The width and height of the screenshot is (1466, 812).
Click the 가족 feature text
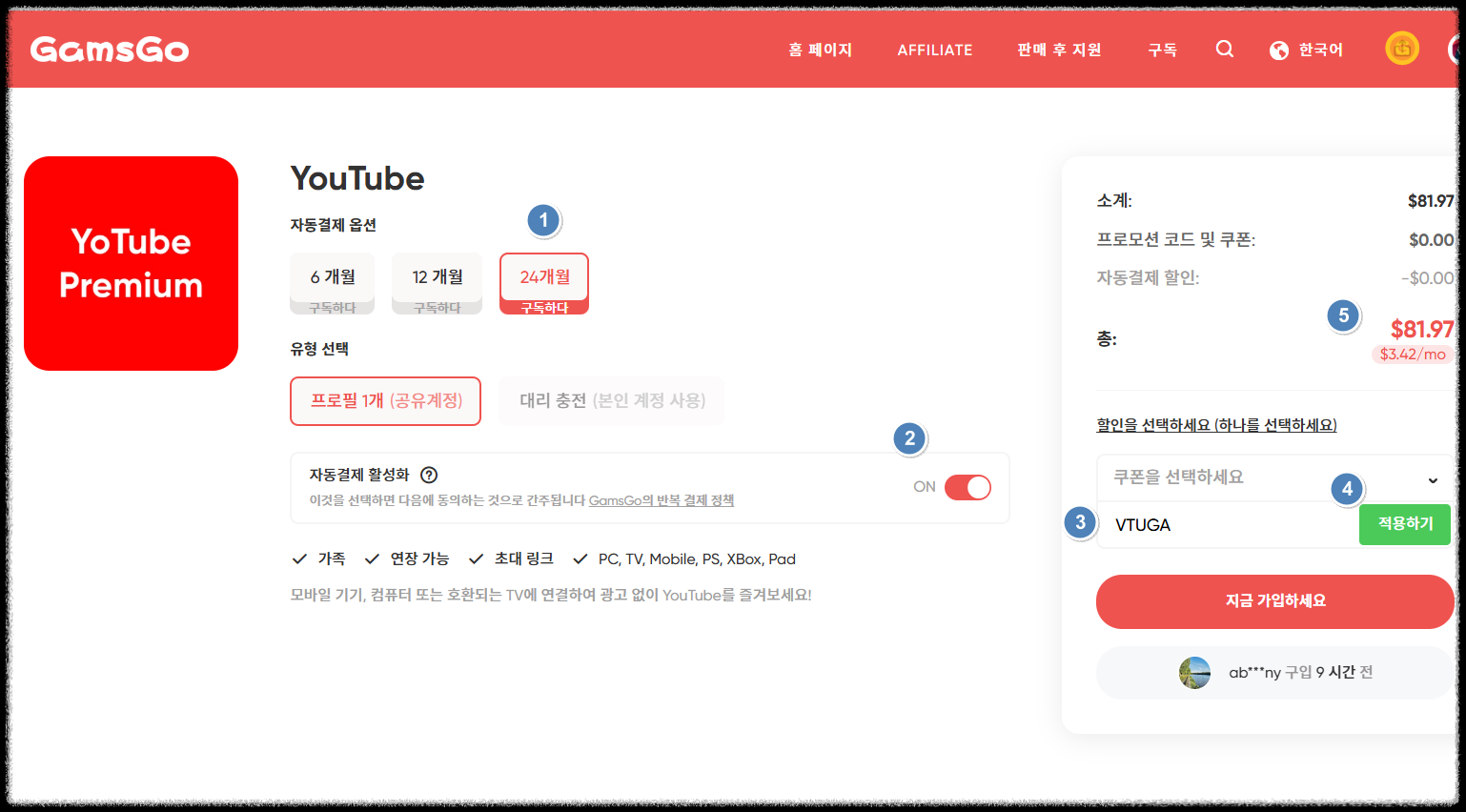click(332, 559)
